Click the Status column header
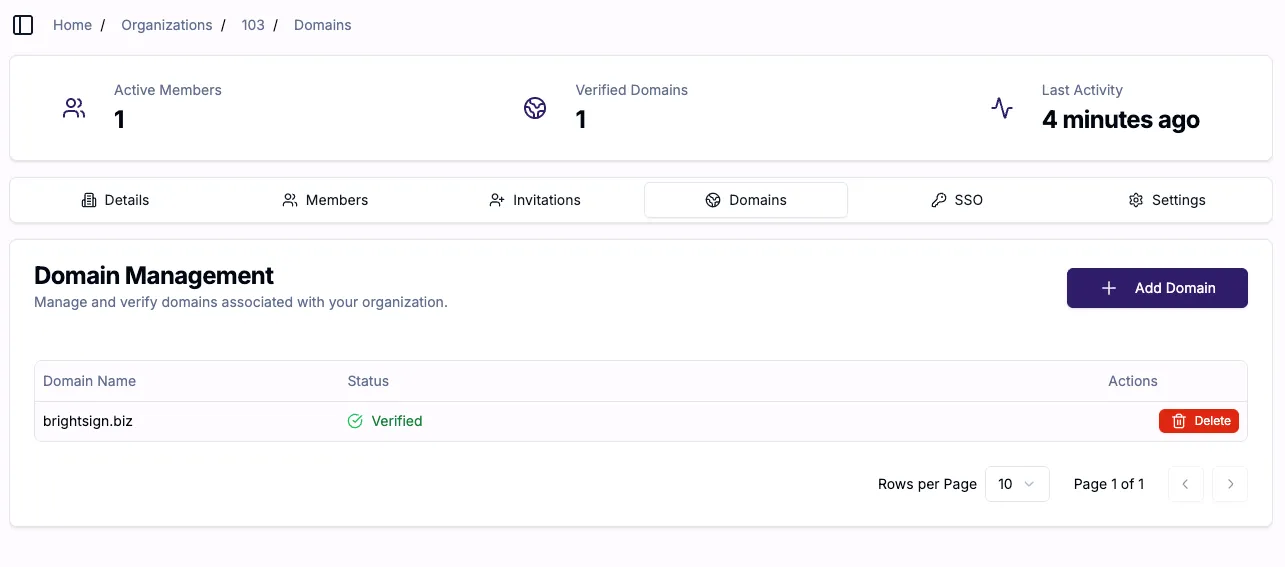Image resolution: width=1285 pixels, height=567 pixels. pyautogui.click(x=368, y=381)
